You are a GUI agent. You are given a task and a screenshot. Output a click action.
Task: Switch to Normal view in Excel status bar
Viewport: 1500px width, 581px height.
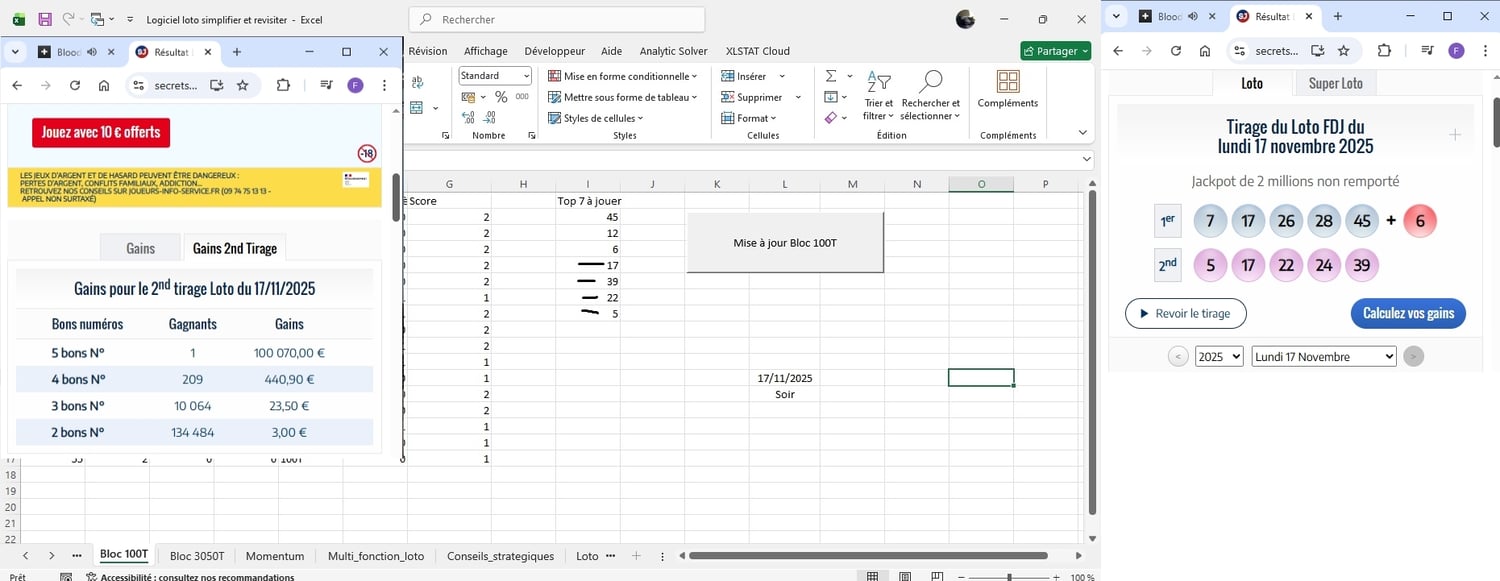point(873,577)
